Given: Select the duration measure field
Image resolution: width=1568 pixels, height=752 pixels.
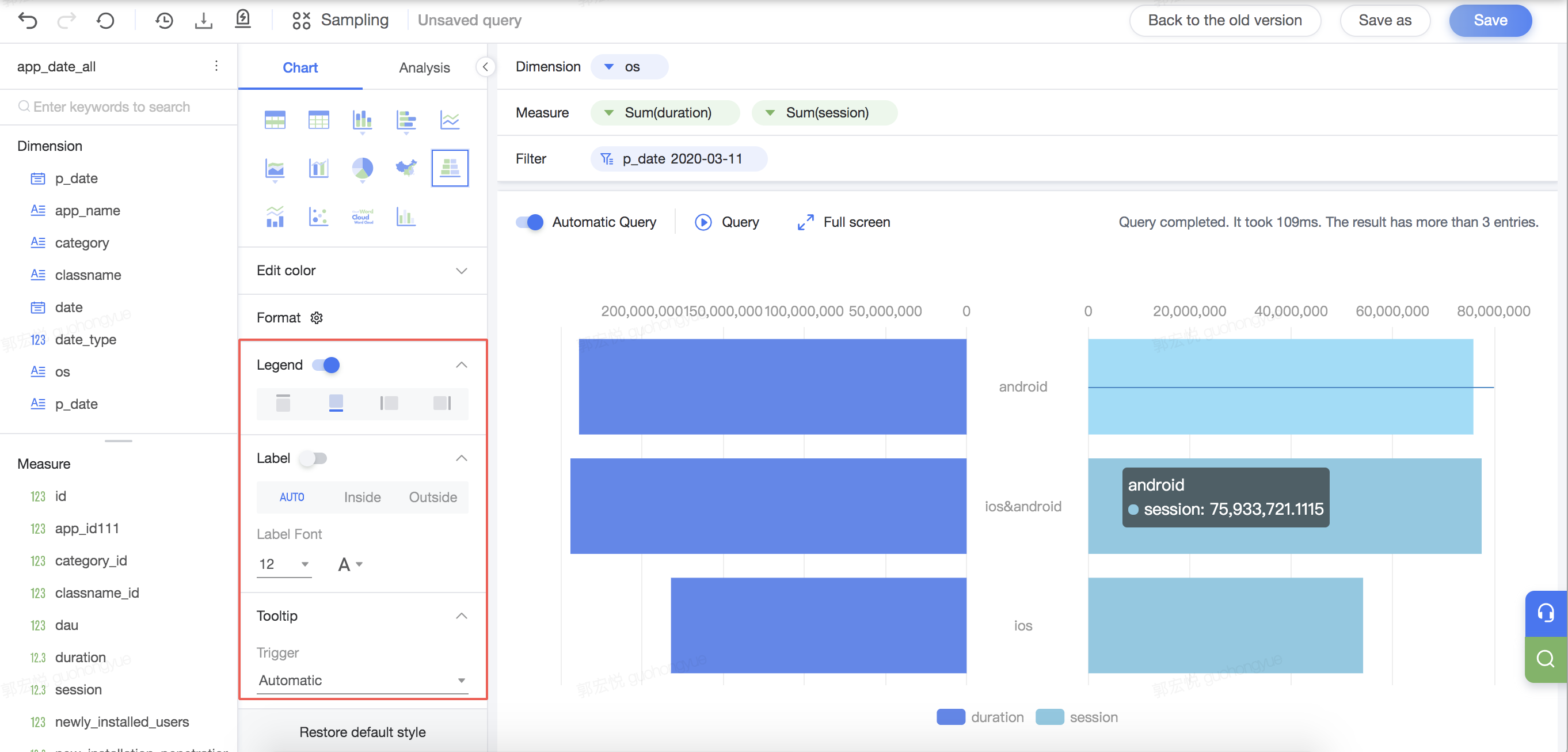Looking at the screenshot, I should (x=81, y=658).
